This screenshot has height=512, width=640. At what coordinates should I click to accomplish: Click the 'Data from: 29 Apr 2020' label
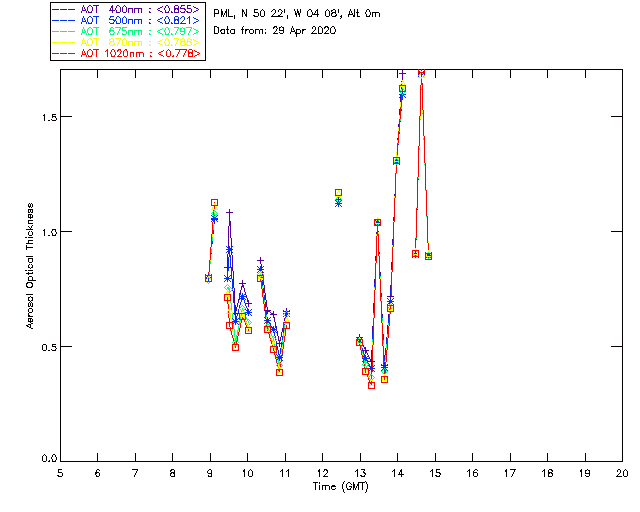coord(274,31)
